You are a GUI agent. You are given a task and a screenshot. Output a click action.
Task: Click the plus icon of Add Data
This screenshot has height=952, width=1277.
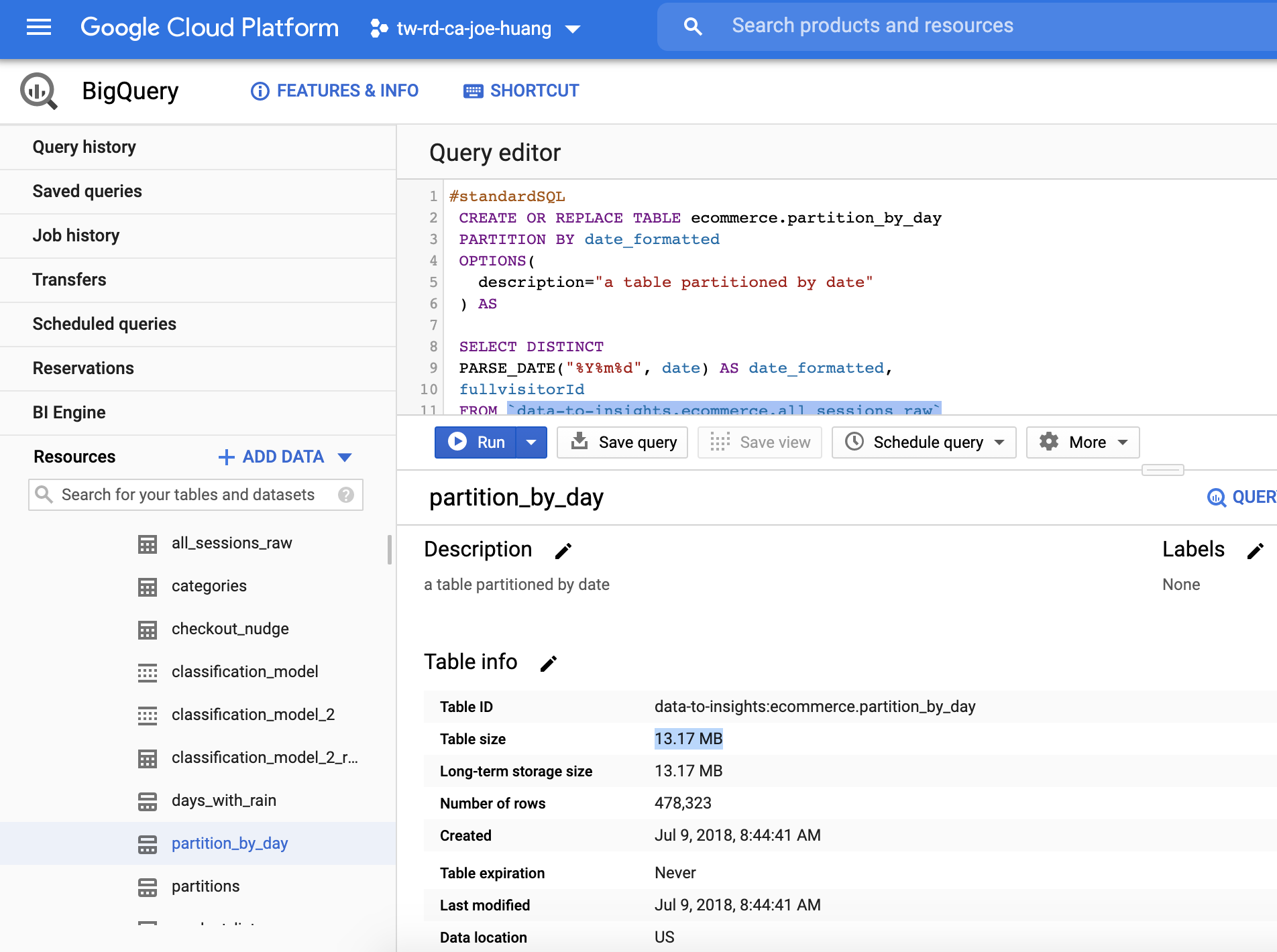(x=227, y=457)
